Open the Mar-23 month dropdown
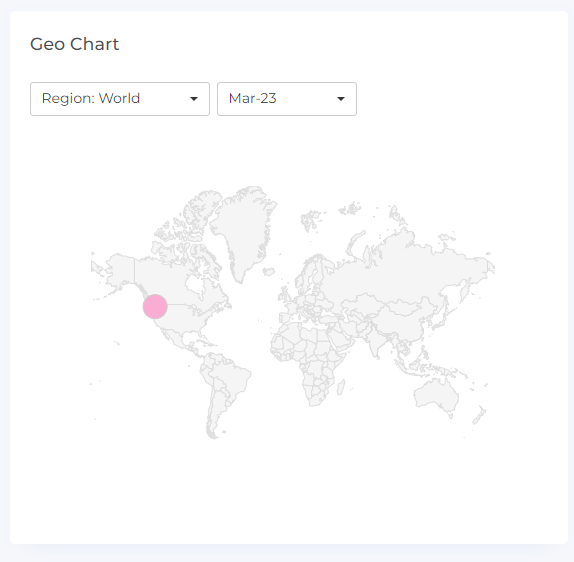Viewport: 574px width, 562px height. coord(287,99)
